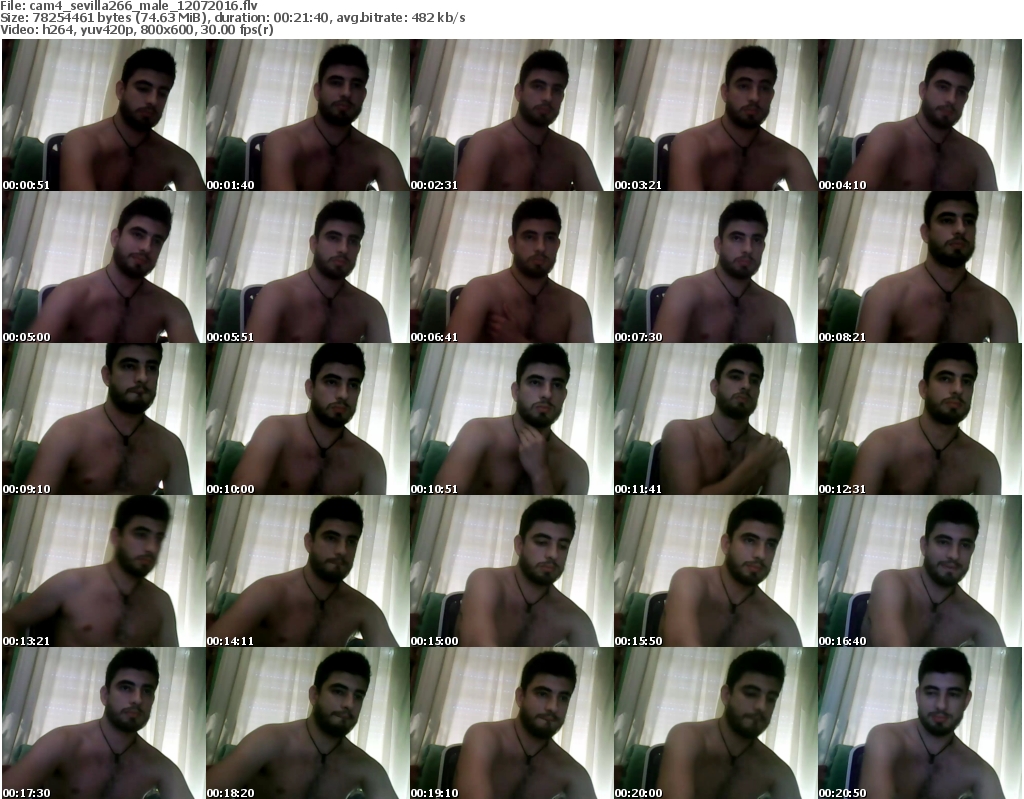Pick the 00:10:00 contact sheet frame
This screenshot has height=799, width=1024.
tap(308, 419)
